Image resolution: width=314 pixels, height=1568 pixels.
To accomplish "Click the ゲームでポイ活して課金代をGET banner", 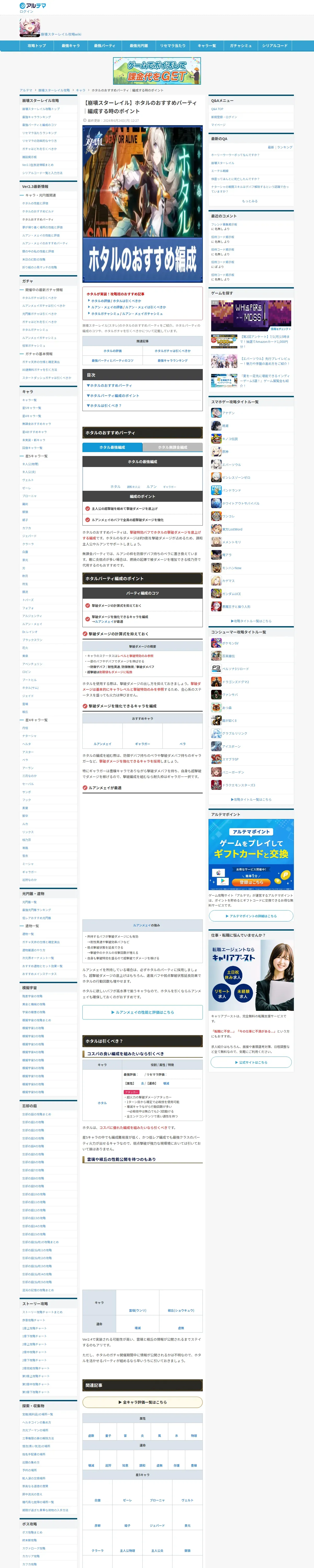I will (x=157, y=71).
